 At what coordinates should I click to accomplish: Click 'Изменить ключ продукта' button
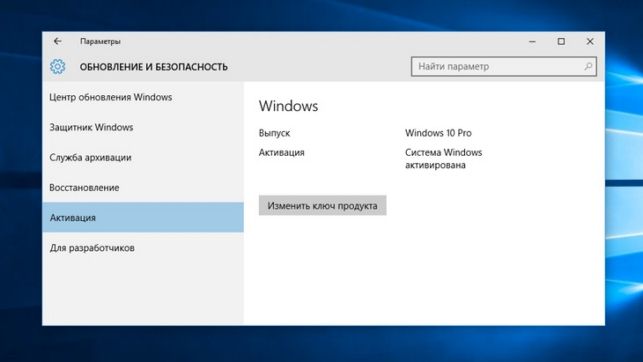tap(322, 205)
